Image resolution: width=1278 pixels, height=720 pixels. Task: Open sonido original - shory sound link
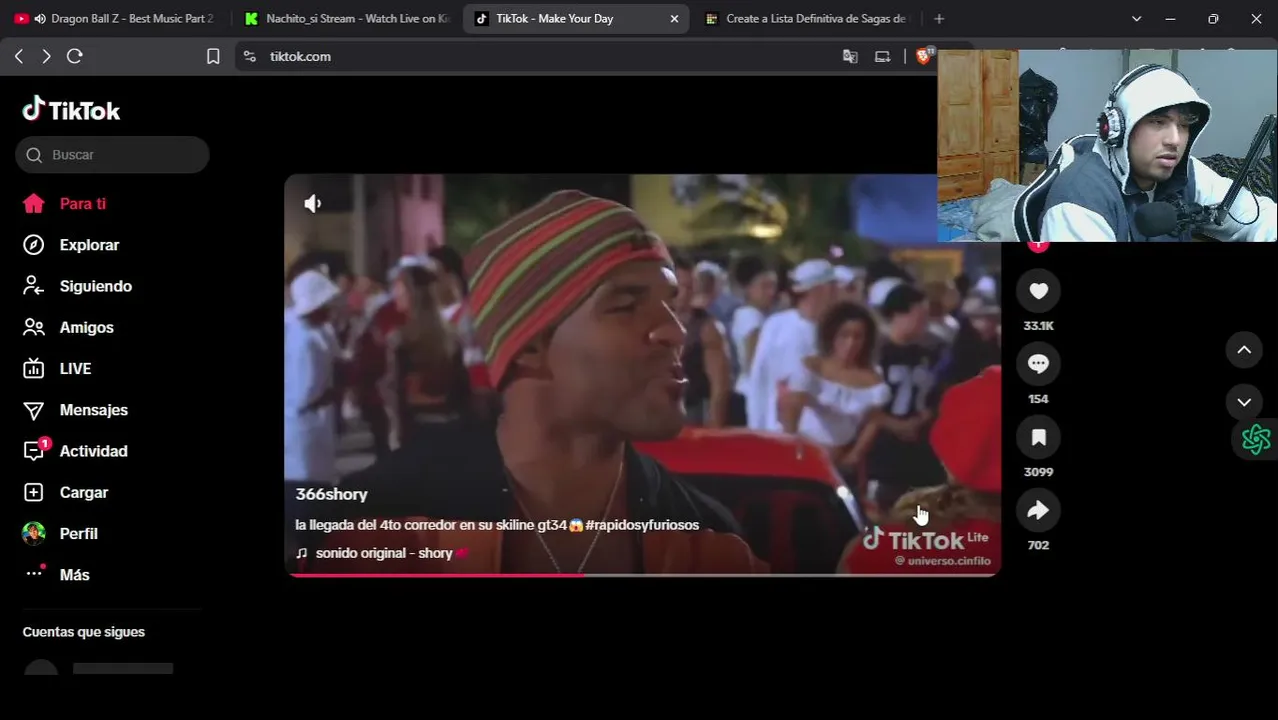tap(384, 553)
